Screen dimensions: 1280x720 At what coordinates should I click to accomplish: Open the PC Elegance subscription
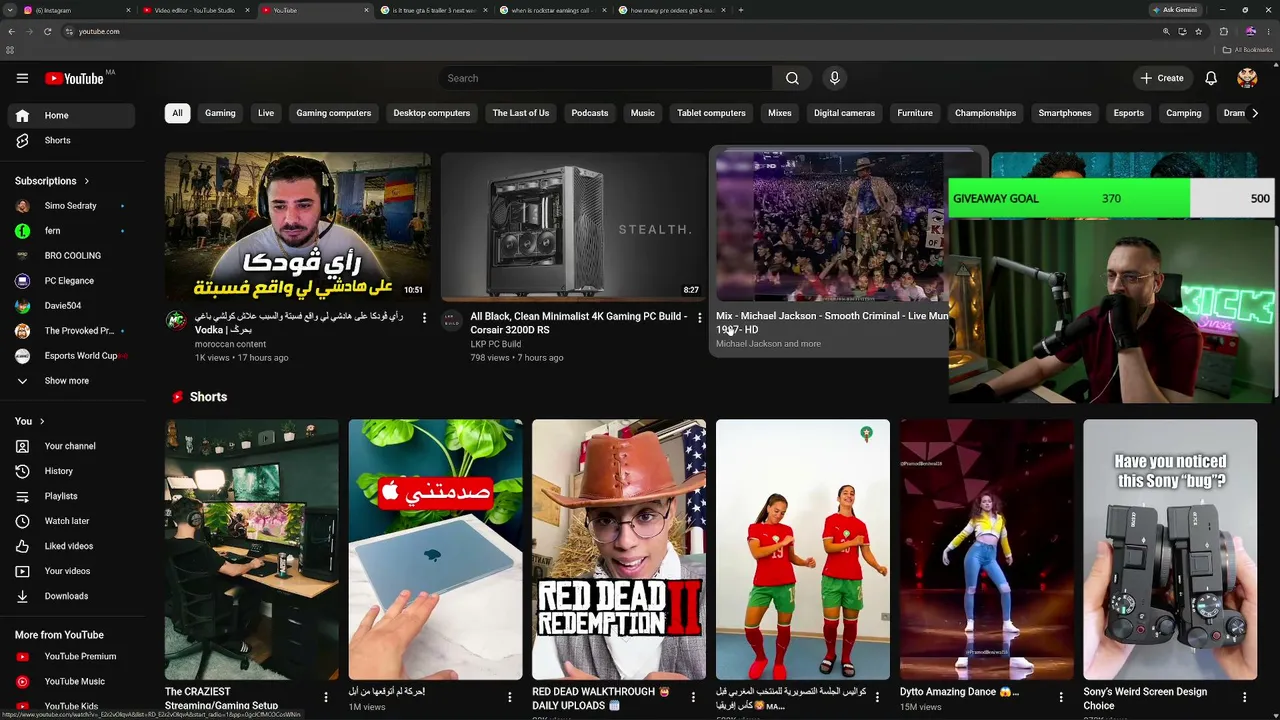point(70,281)
